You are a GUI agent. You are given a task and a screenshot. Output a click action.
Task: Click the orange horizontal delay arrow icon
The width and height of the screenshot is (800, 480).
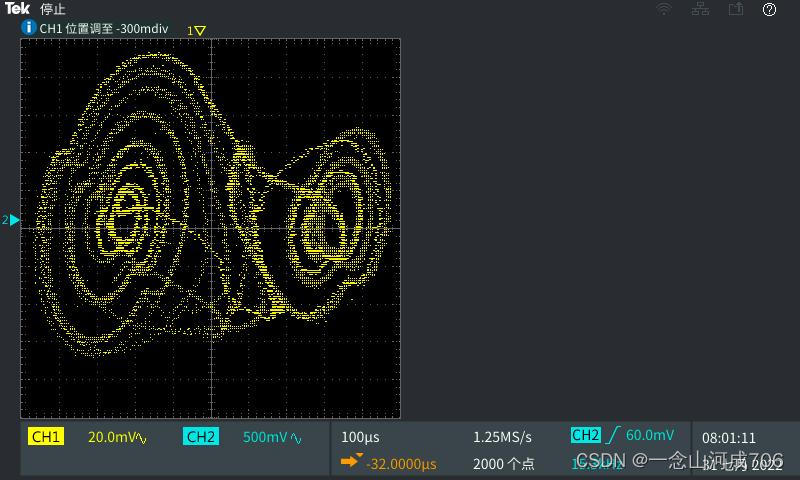[351, 461]
